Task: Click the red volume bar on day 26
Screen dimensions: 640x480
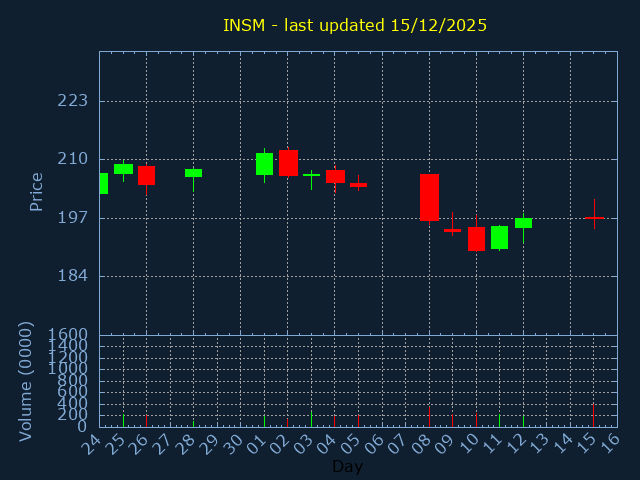Action: 146,421
